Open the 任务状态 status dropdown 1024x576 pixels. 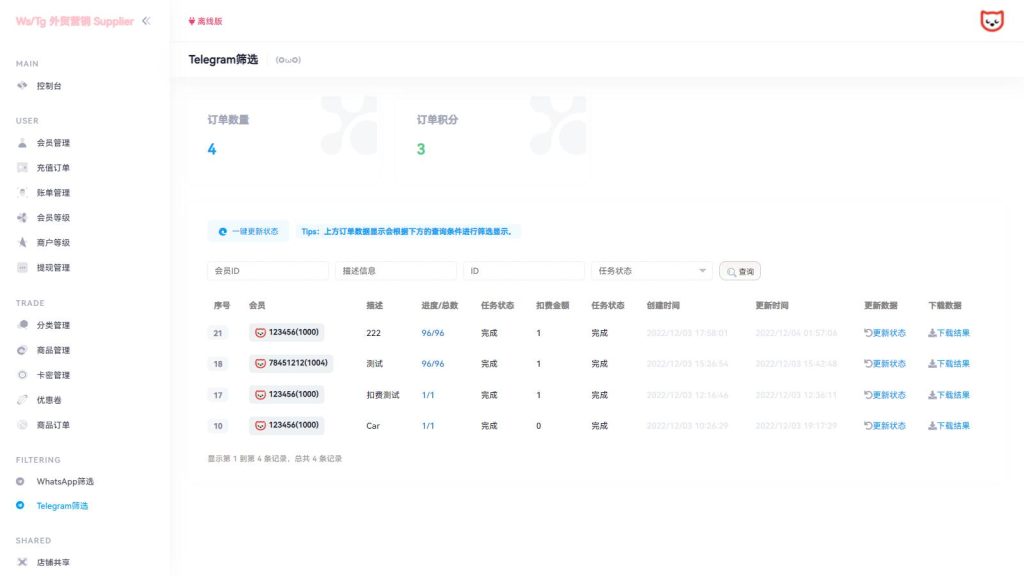[651, 270]
